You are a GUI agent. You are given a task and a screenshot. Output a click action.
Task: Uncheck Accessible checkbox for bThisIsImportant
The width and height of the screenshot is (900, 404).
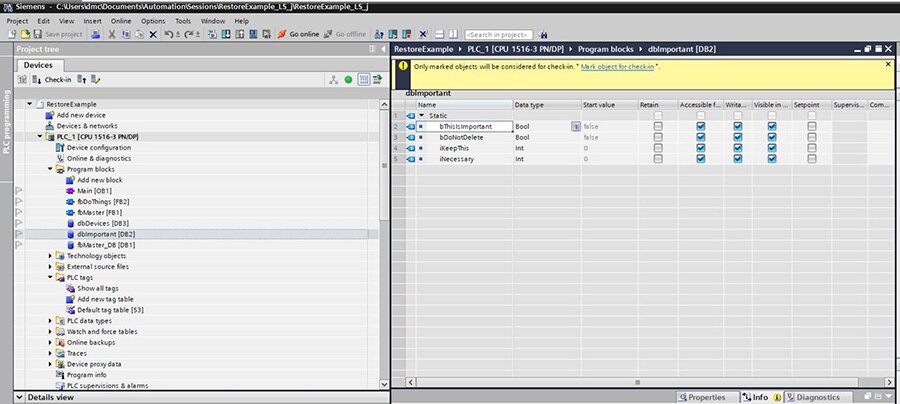(x=700, y=126)
